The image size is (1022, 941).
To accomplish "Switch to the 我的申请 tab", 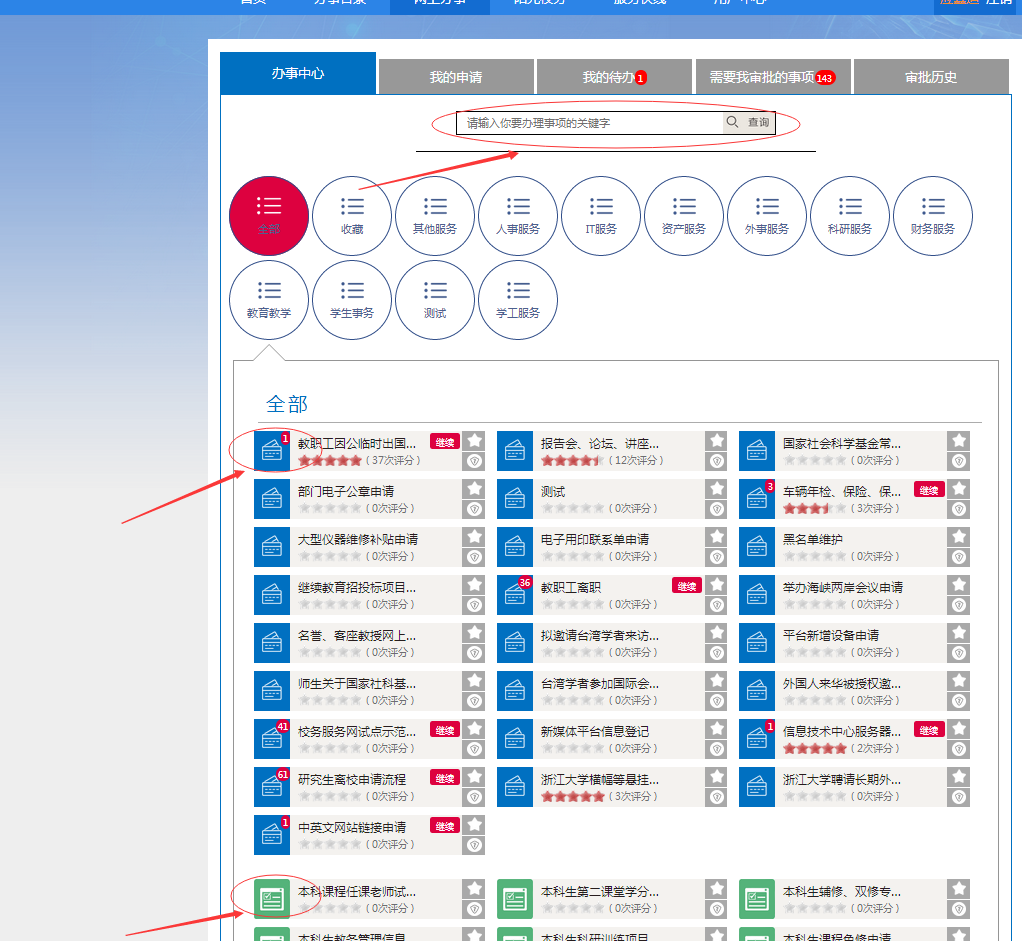I will click(456, 77).
